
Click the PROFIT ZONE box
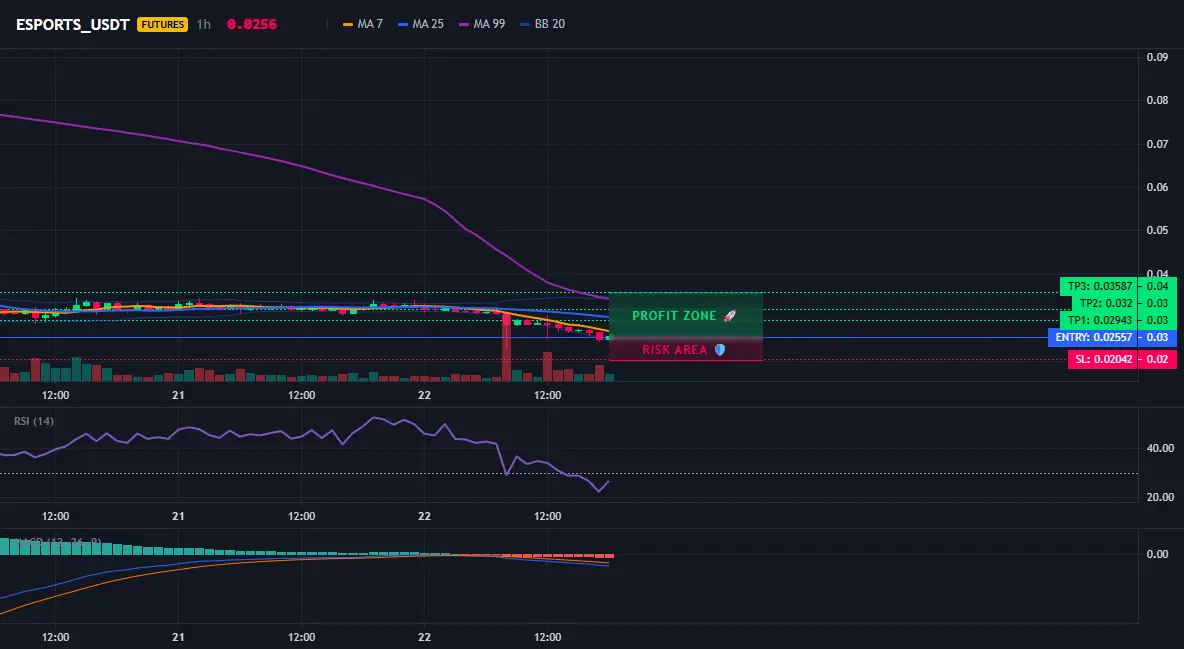tap(686, 315)
